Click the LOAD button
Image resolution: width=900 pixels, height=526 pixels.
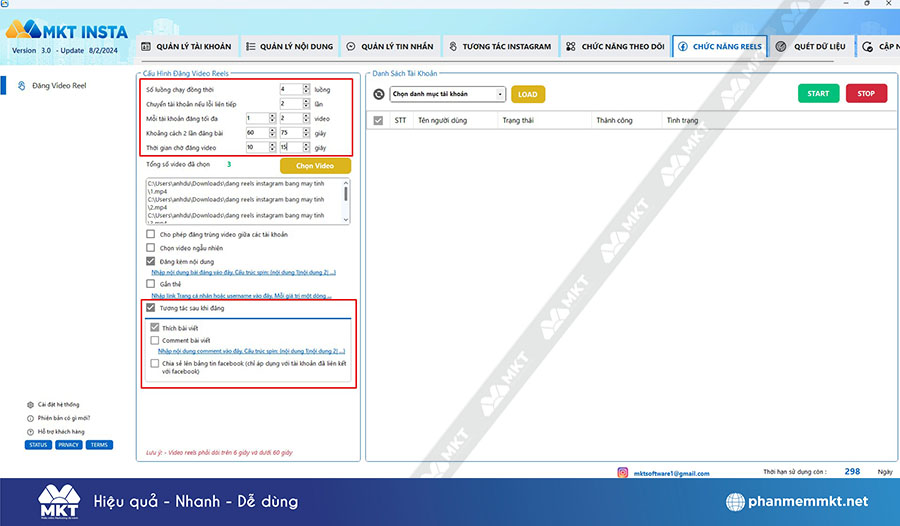pyautogui.click(x=527, y=95)
